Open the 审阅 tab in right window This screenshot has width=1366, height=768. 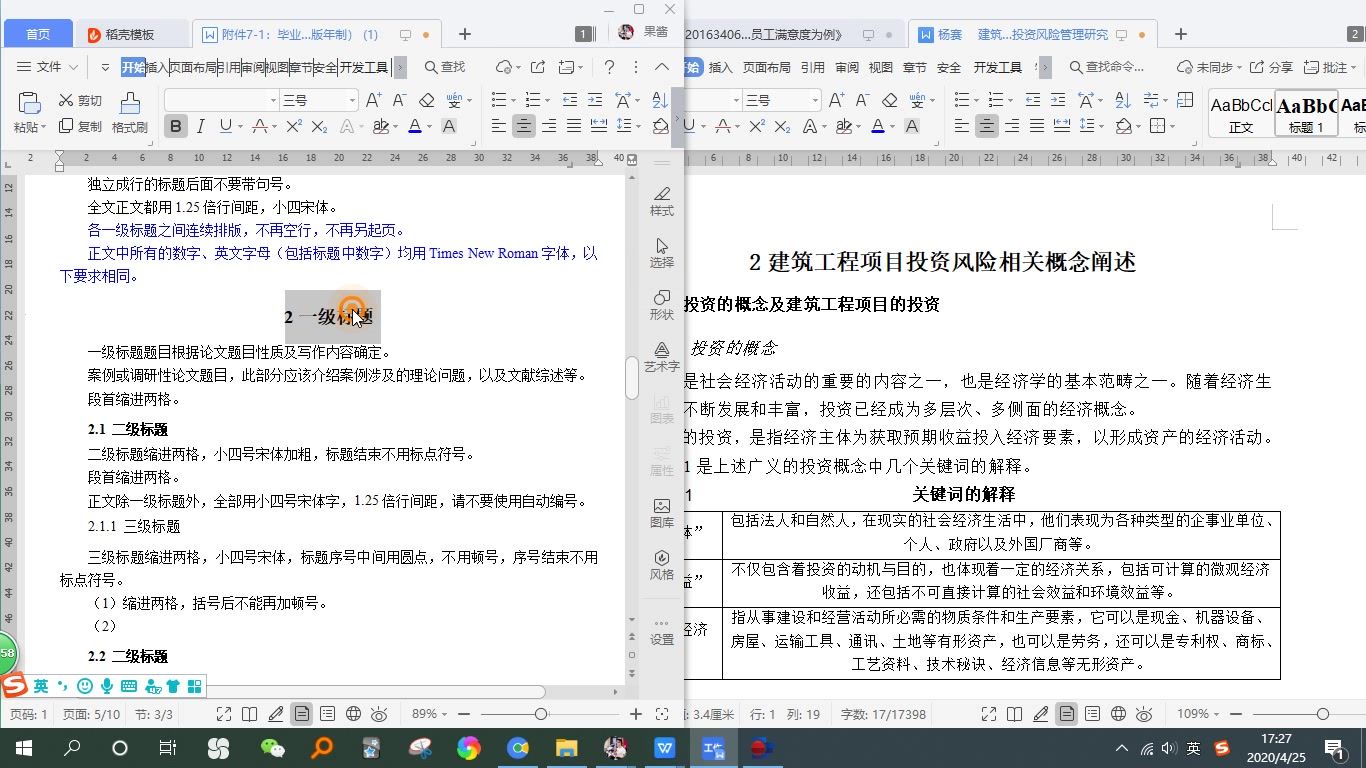click(x=847, y=67)
